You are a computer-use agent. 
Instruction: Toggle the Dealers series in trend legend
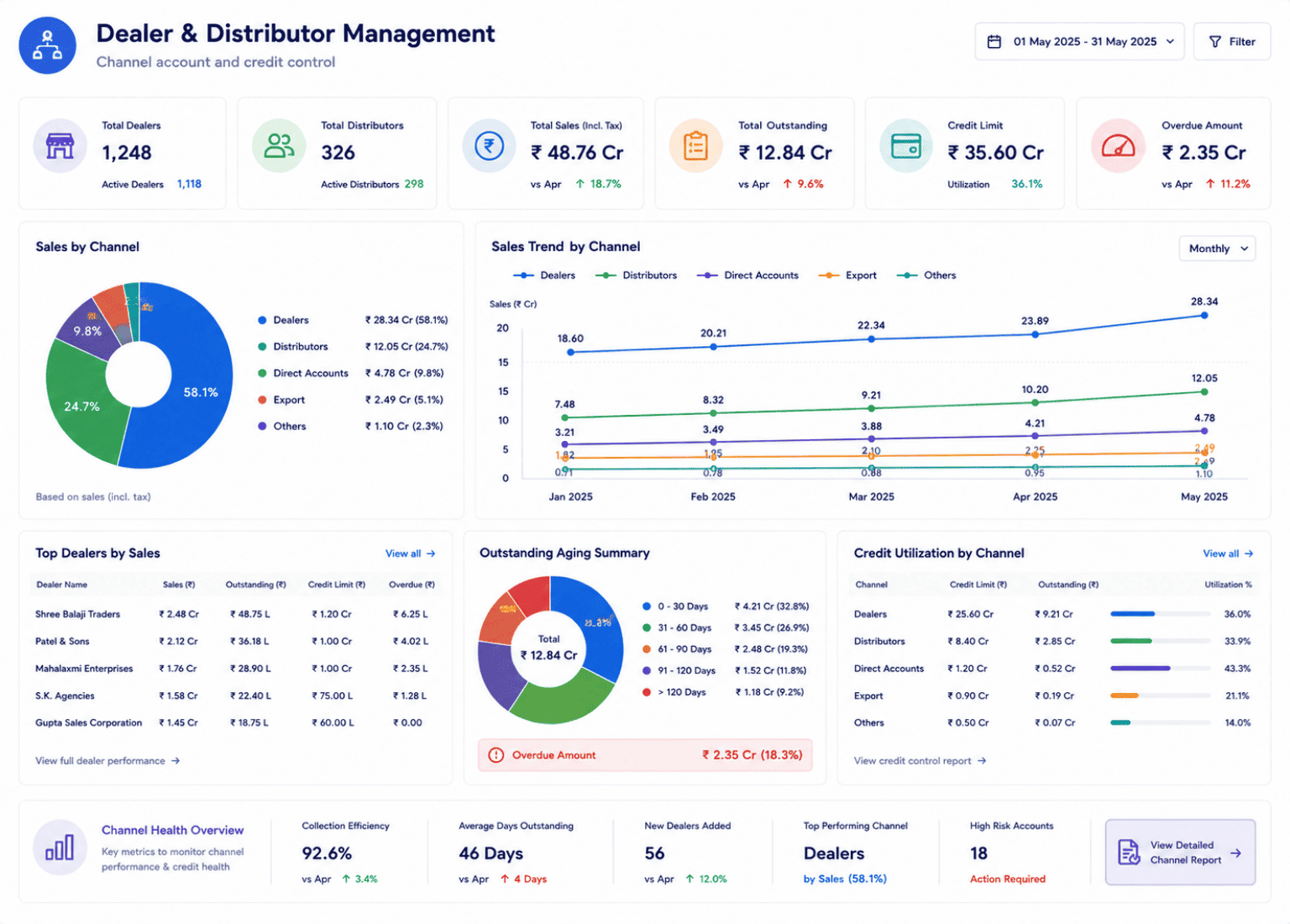tap(544, 276)
